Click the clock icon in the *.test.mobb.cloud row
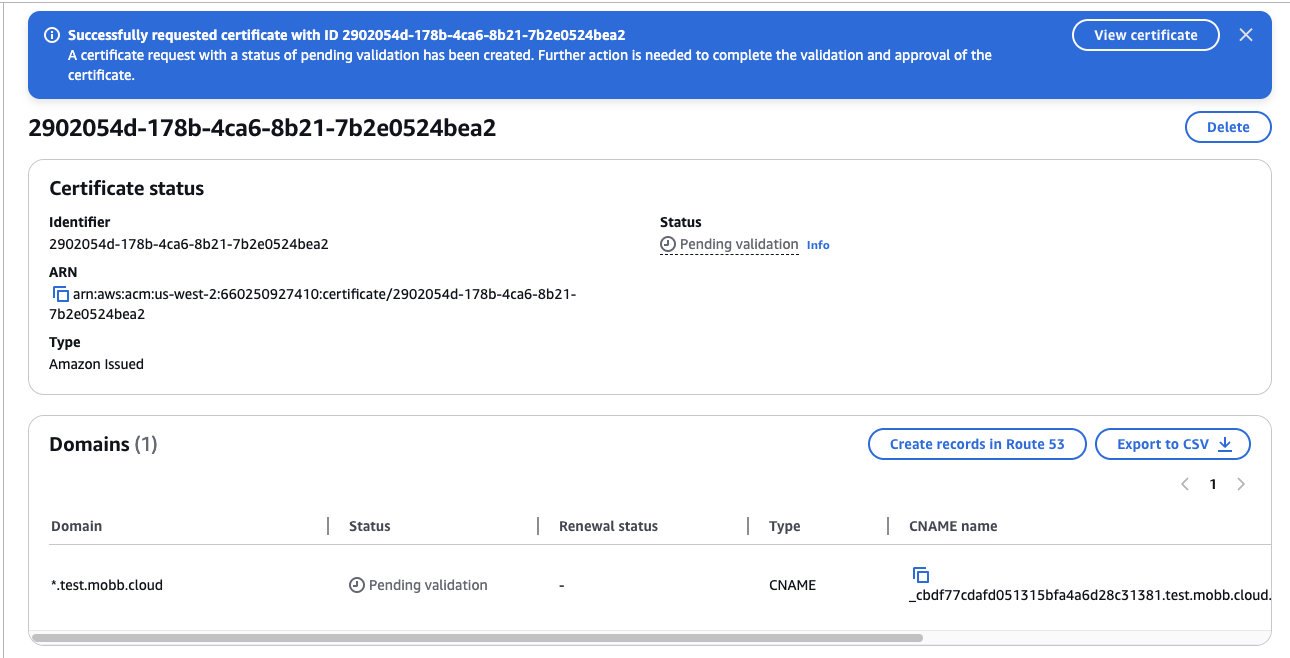 [x=356, y=585]
